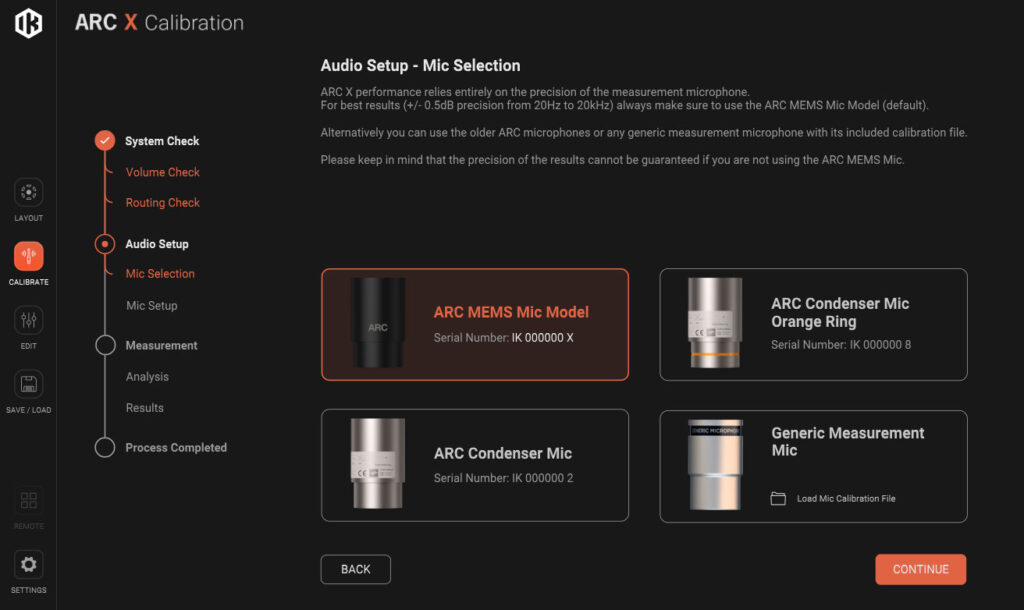Click the CONTINUE button
1024x610 pixels.
(x=921, y=570)
